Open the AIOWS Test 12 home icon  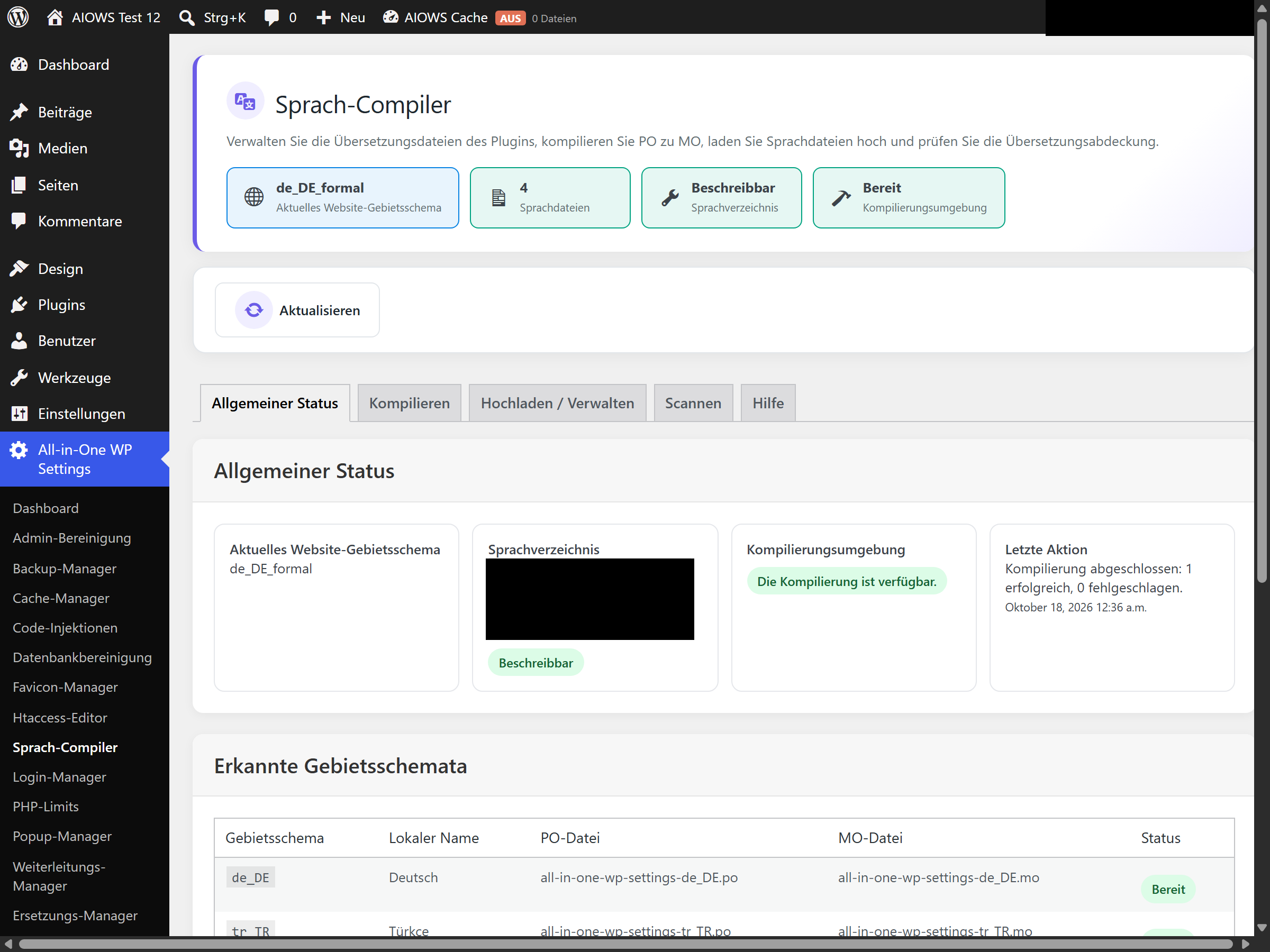(x=55, y=17)
